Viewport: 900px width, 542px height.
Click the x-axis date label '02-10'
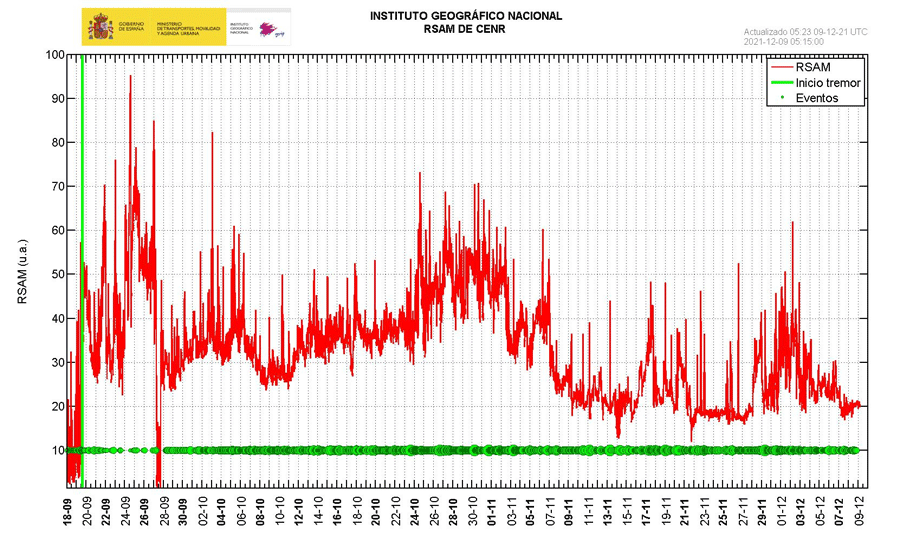click(203, 512)
